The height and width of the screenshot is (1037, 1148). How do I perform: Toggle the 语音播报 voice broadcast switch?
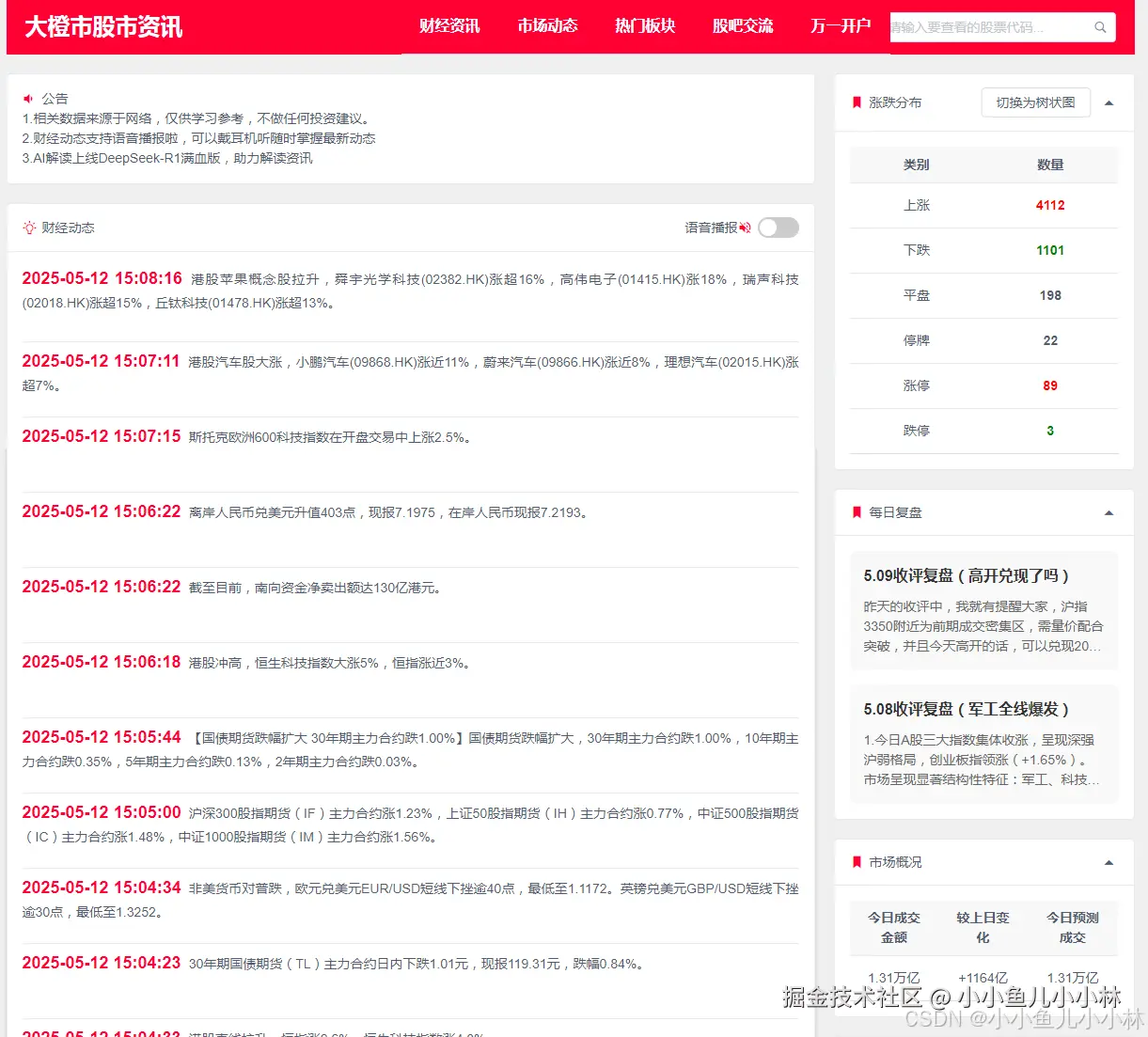(778, 228)
